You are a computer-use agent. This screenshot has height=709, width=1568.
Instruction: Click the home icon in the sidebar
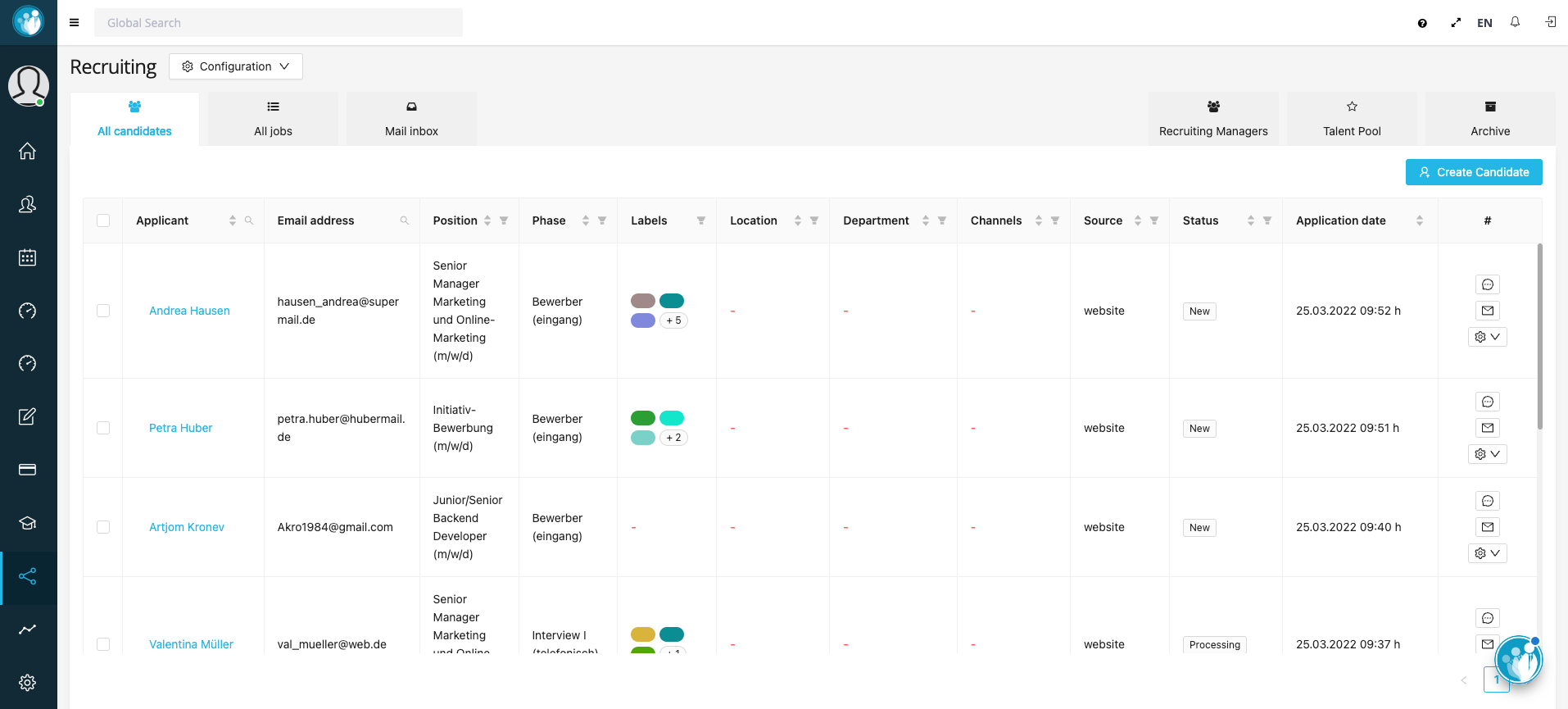point(27,152)
